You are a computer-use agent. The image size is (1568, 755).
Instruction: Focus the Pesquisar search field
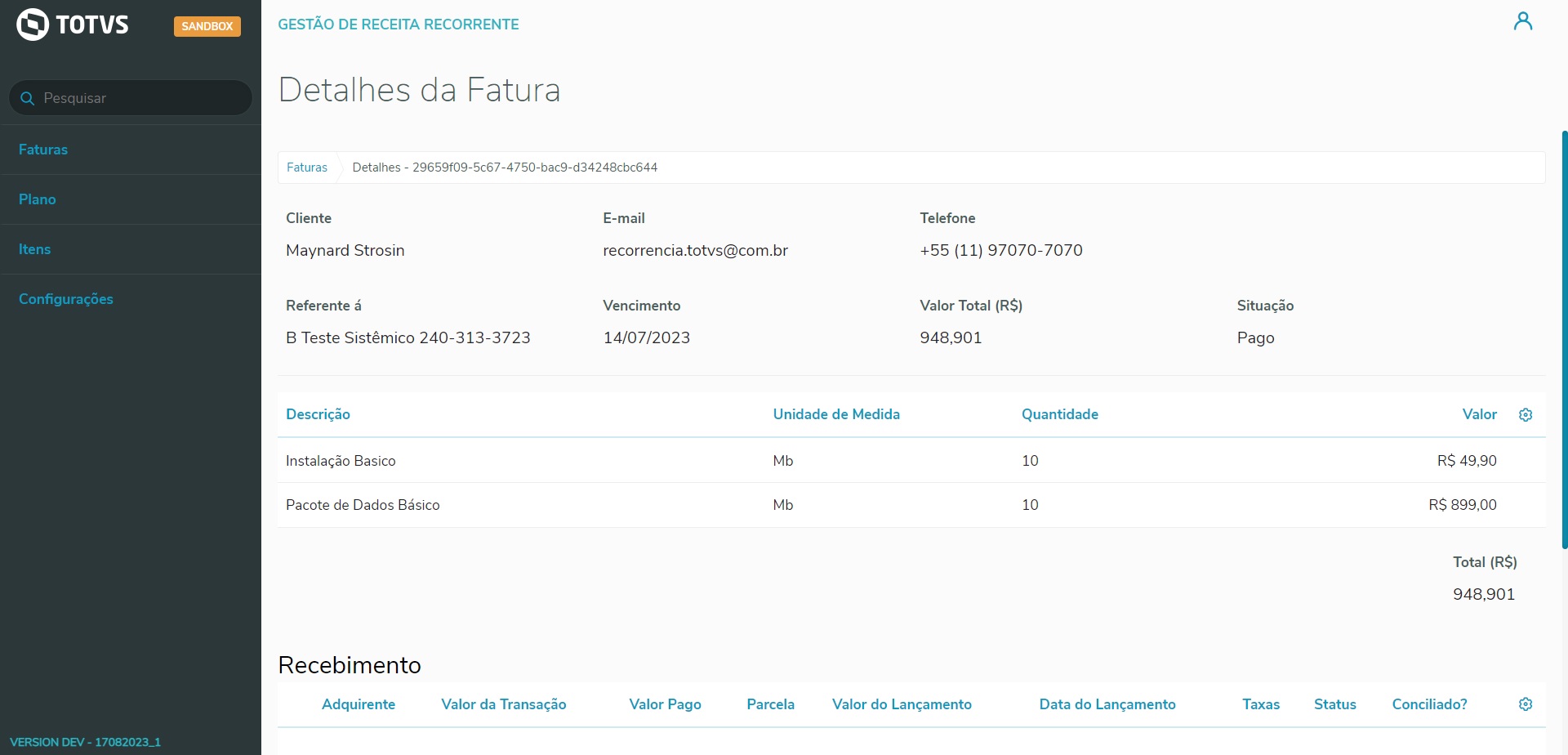click(x=139, y=98)
